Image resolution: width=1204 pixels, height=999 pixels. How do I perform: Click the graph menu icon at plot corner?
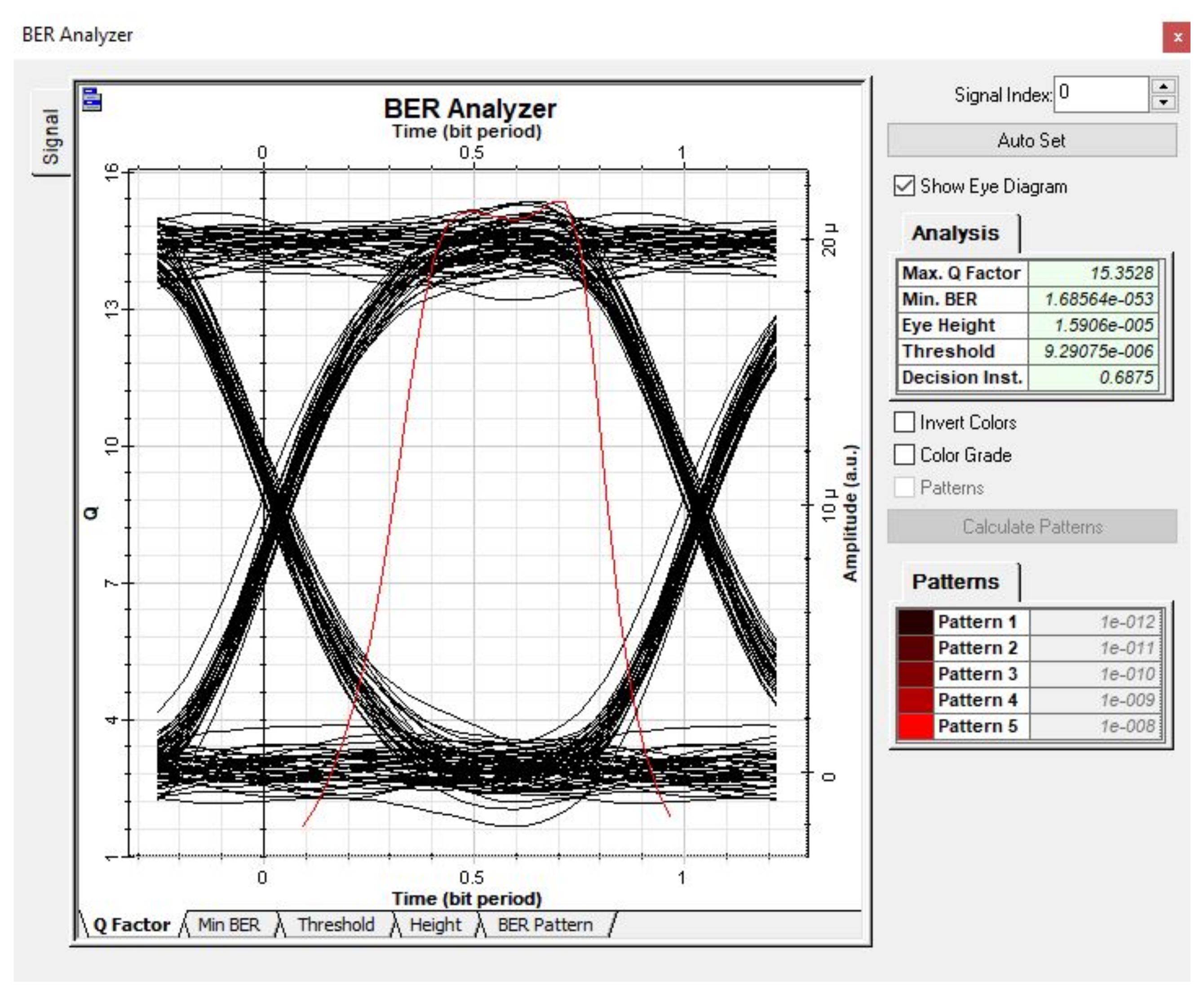click(92, 98)
